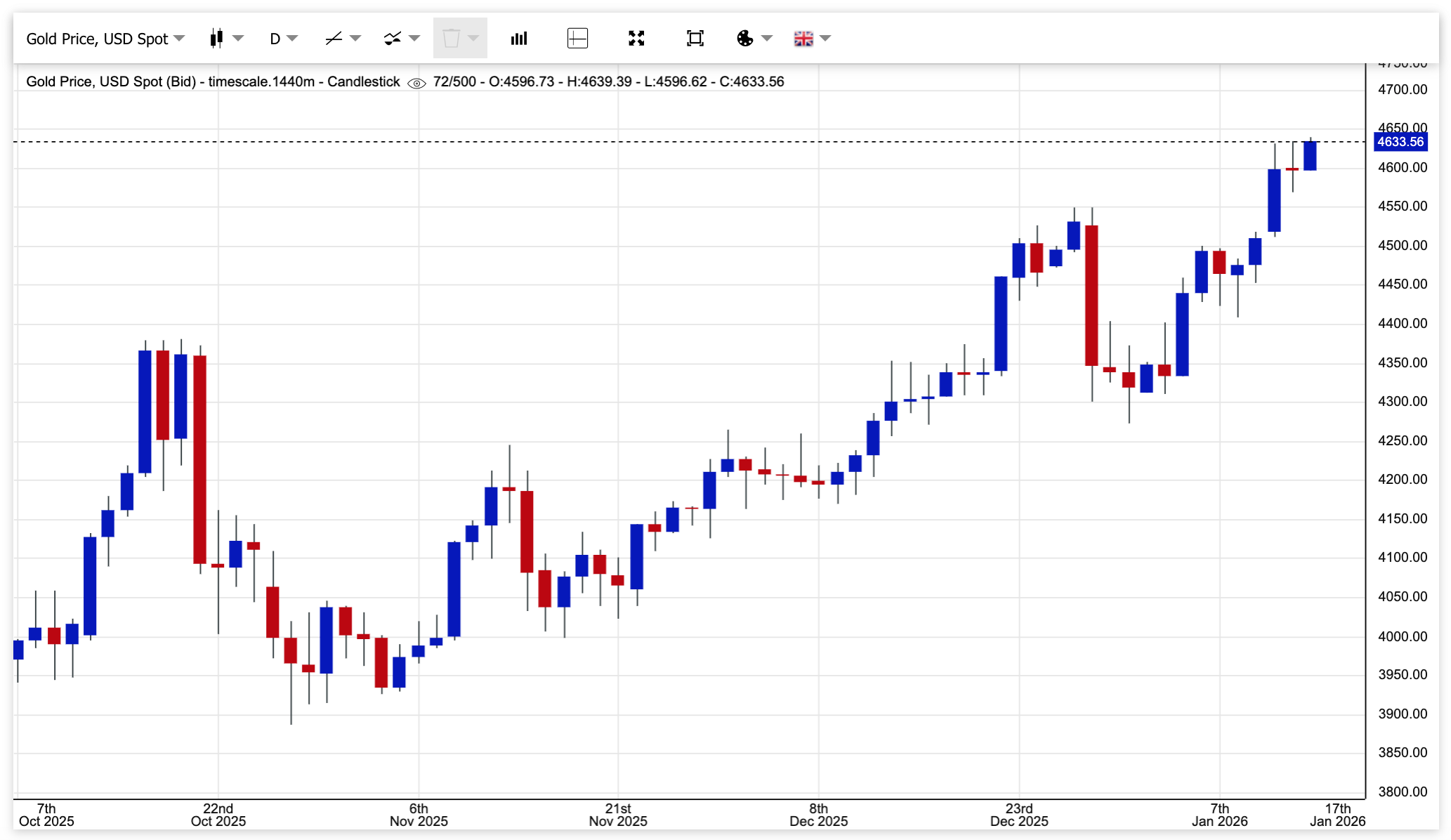Click the crosshair cursor icon

[577, 38]
